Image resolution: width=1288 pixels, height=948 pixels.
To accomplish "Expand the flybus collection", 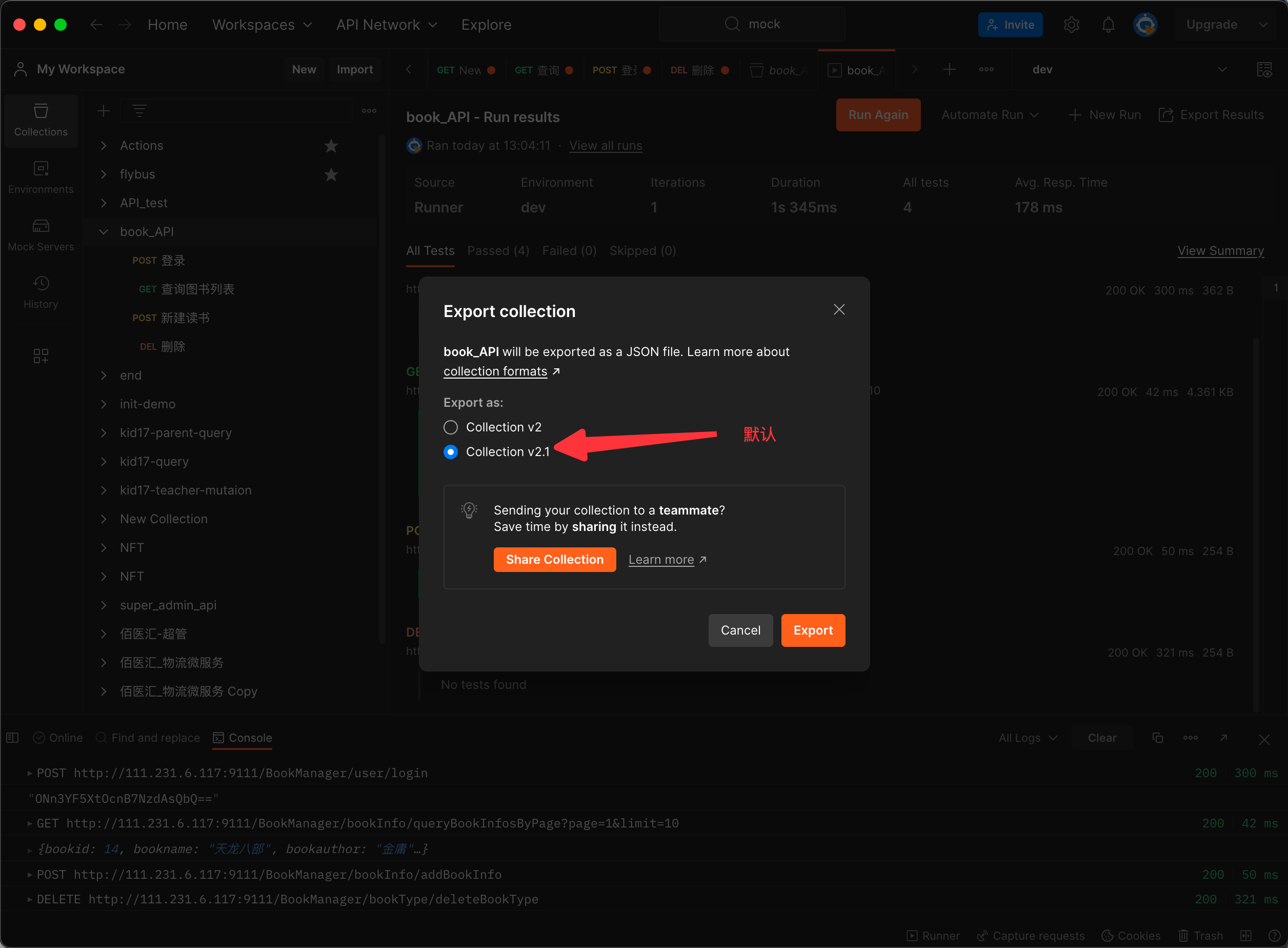I will pyautogui.click(x=104, y=174).
